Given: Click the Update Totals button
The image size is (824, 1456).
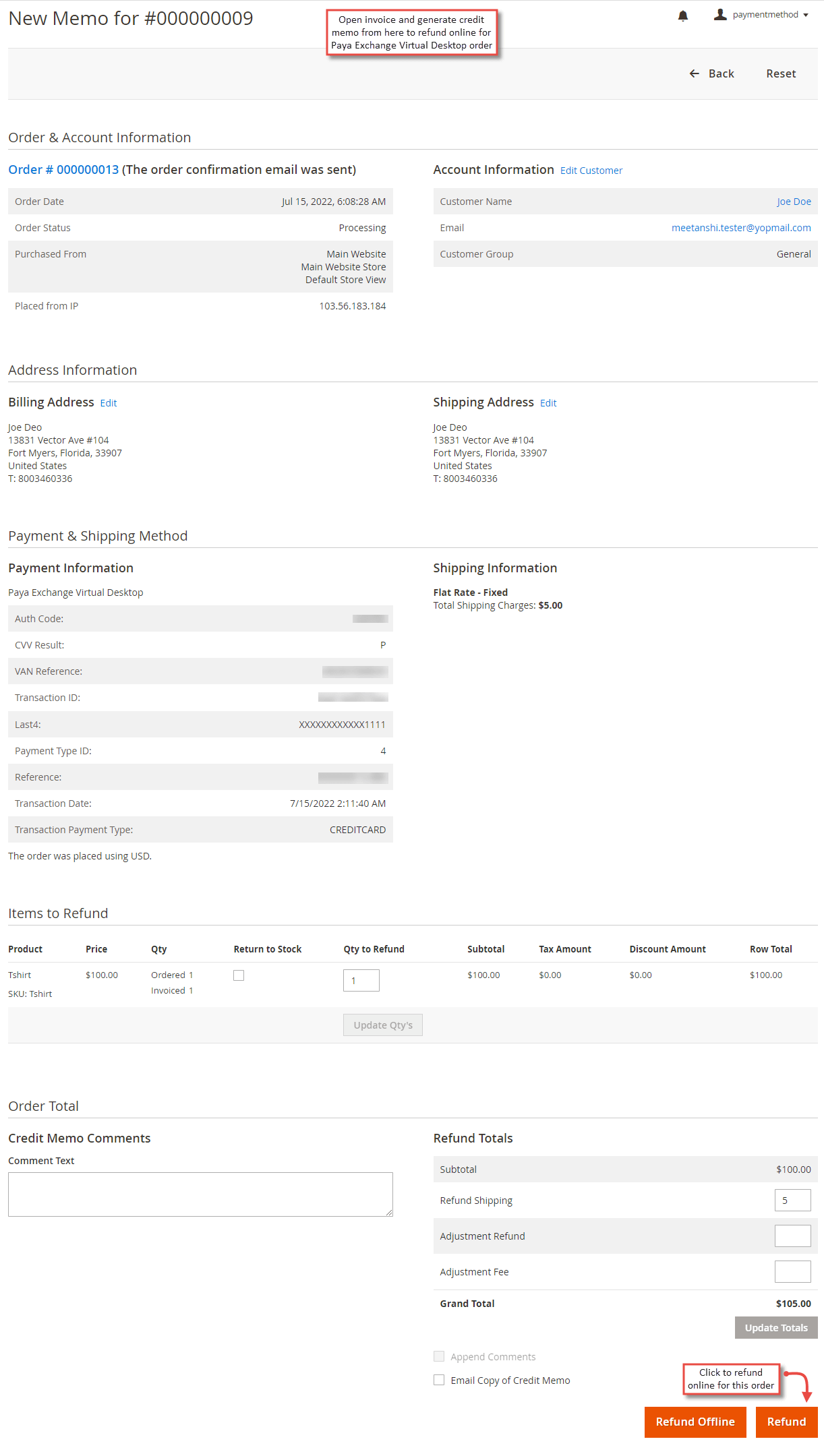Looking at the screenshot, I should (776, 1328).
